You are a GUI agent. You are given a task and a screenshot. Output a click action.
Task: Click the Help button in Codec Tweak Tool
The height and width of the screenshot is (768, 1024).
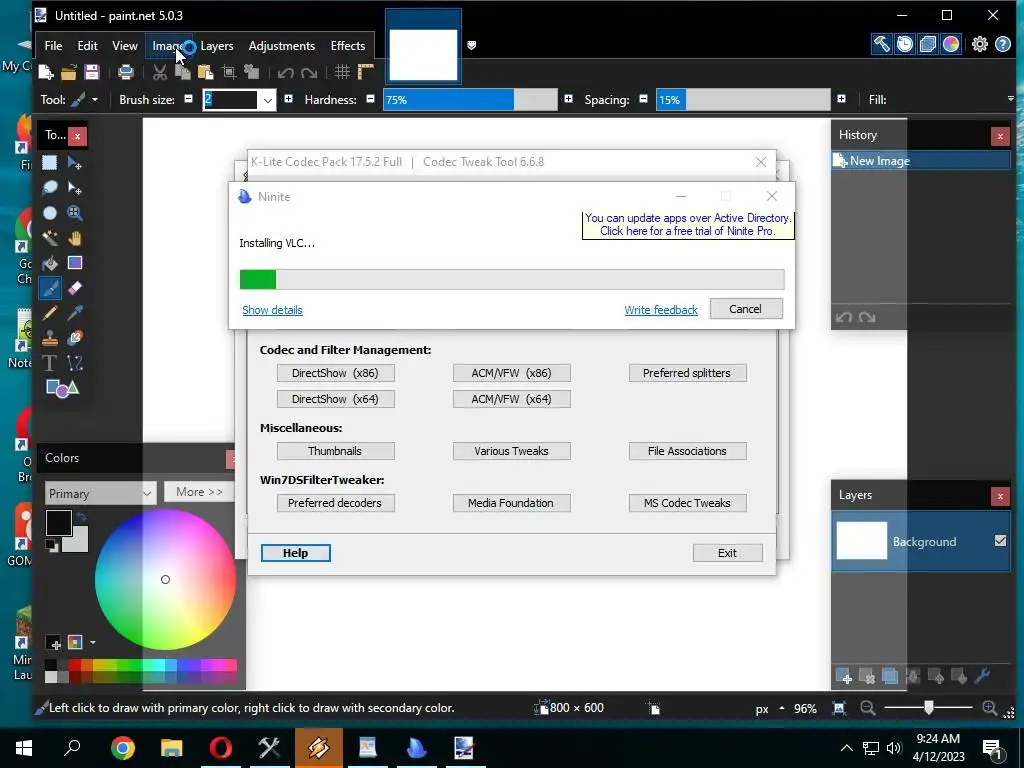[295, 553]
